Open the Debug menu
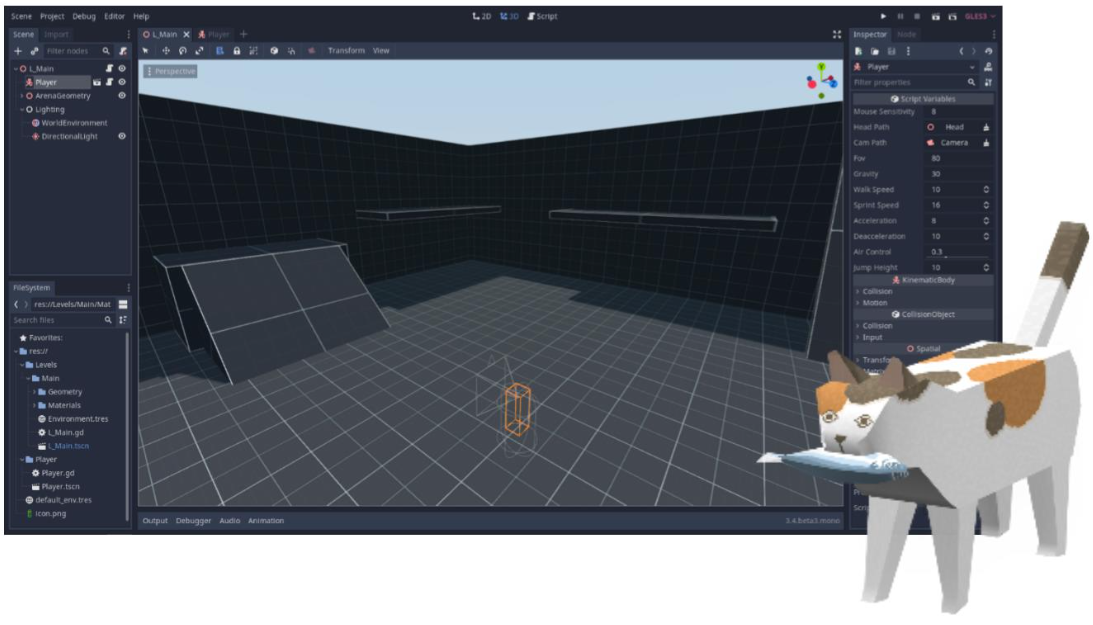The height and width of the screenshot is (625, 1093). 84,17
